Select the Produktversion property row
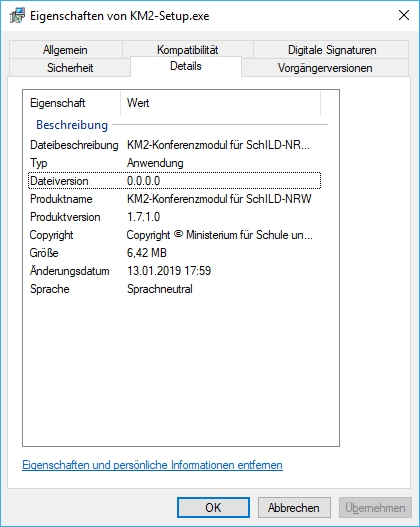The height and width of the screenshot is (527, 420). point(174,217)
